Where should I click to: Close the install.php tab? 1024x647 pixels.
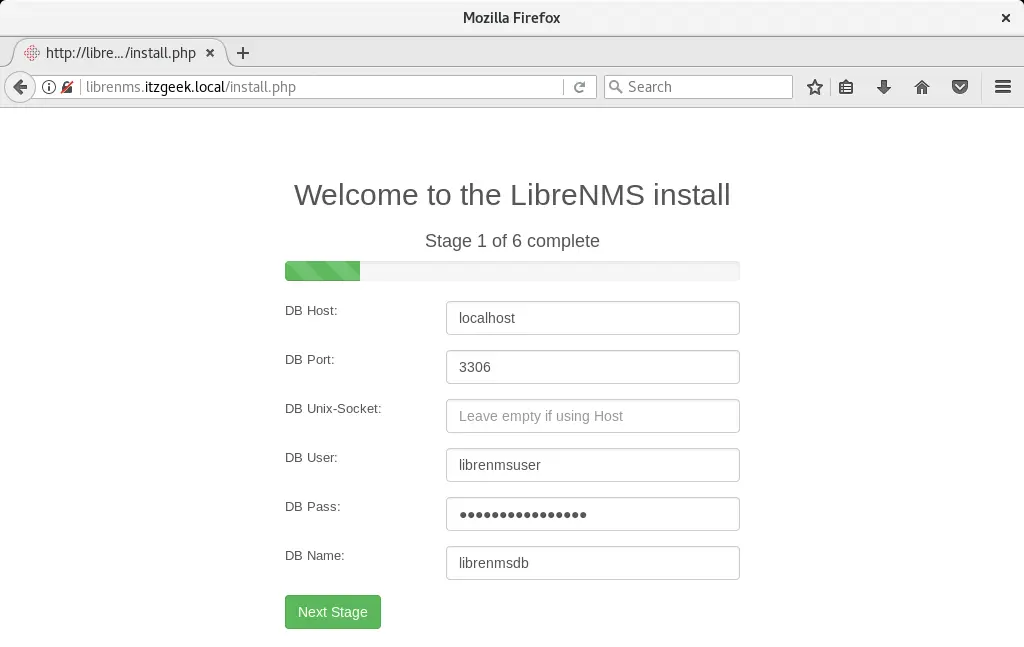pos(210,53)
